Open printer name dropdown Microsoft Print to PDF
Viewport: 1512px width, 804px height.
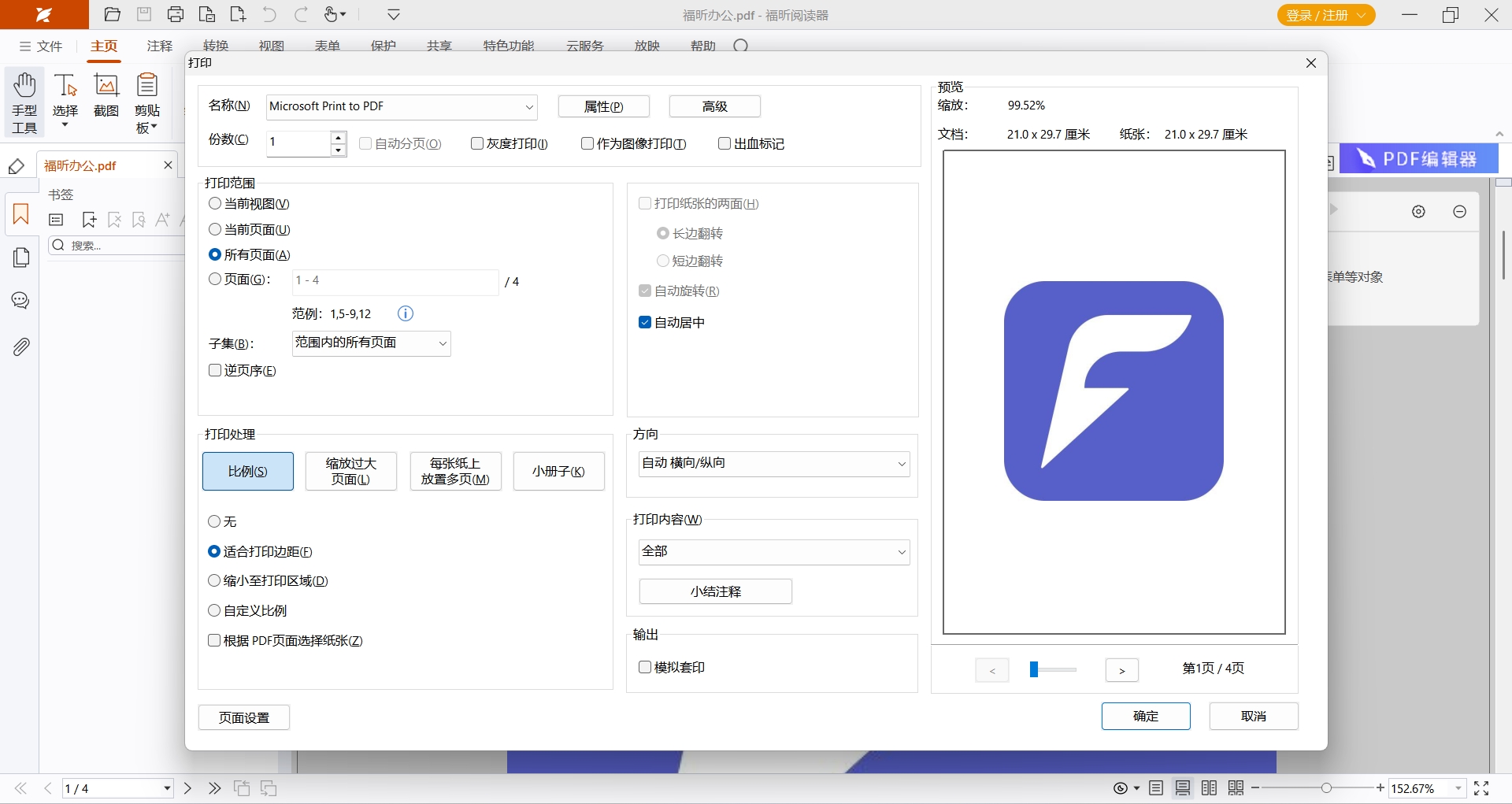pyautogui.click(x=402, y=106)
